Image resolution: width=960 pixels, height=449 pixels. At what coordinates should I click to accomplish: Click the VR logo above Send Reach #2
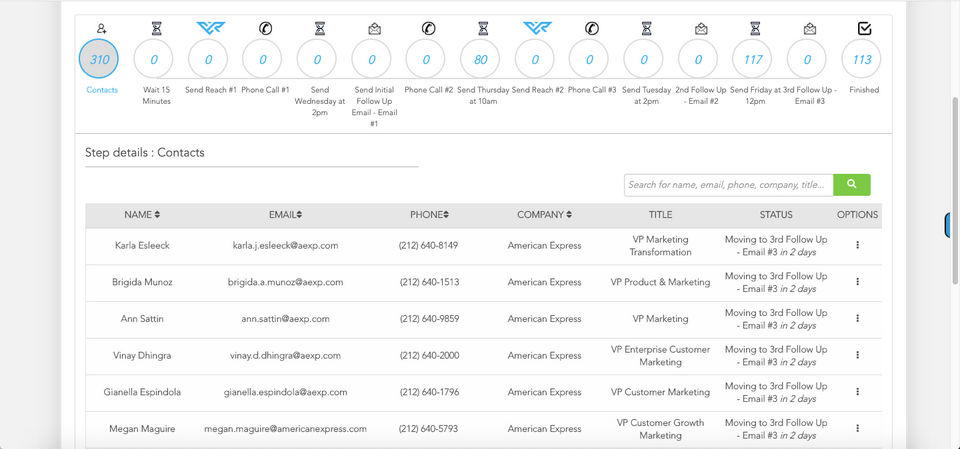pos(538,28)
